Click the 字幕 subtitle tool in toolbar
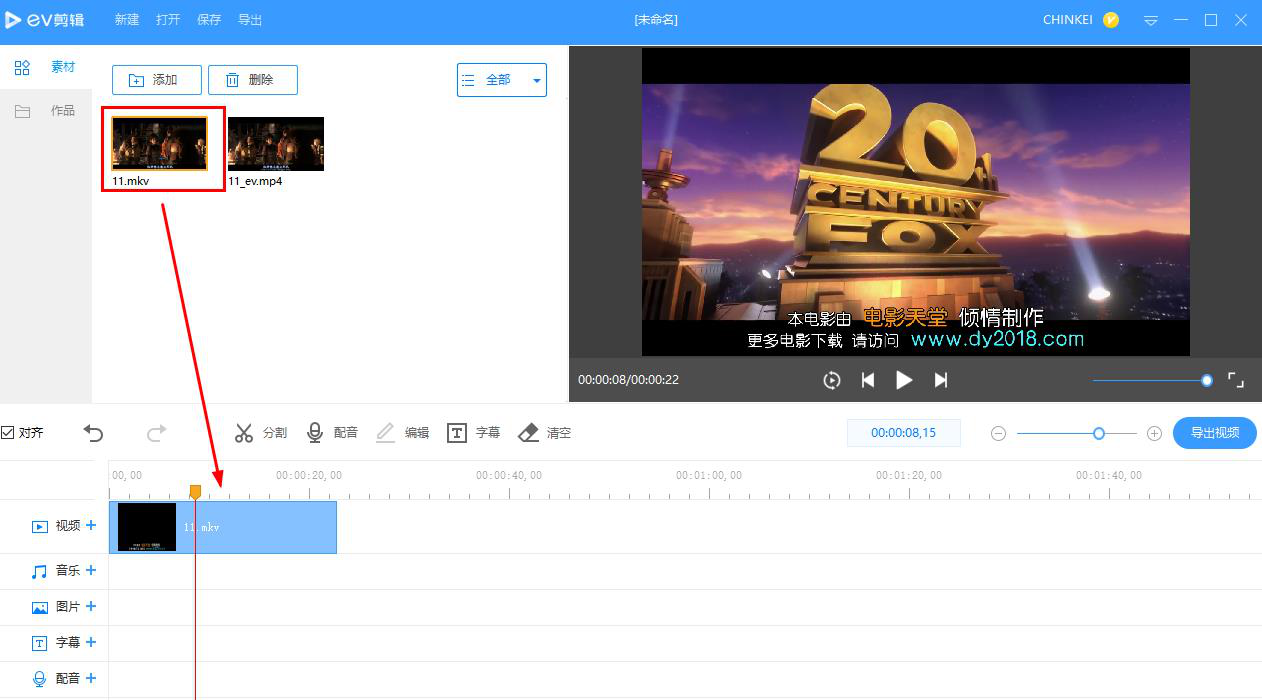Image resolution: width=1262 pixels, height=700 pixels. 474,432
